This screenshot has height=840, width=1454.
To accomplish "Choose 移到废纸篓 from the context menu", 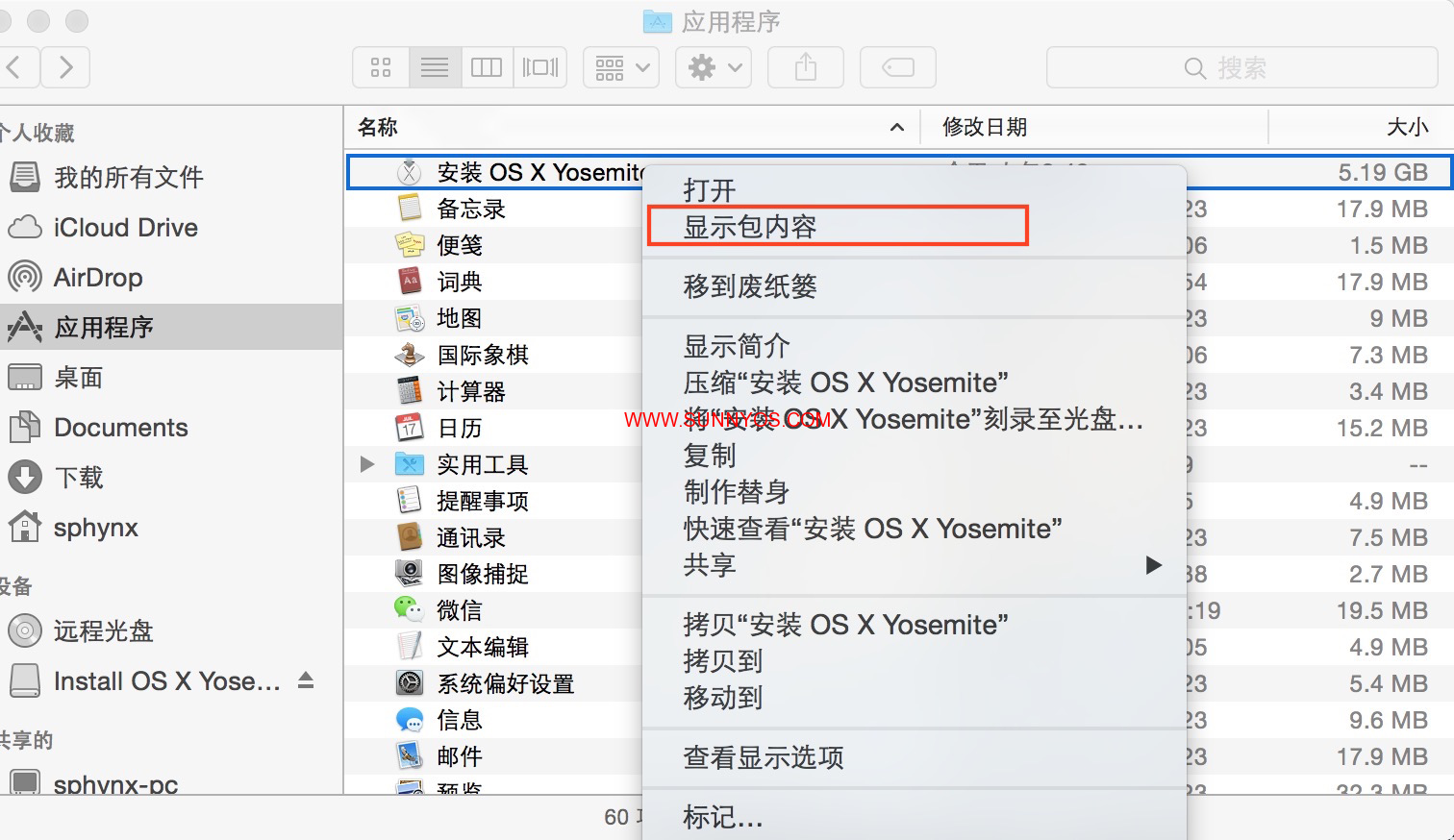I will coord(915,286).
